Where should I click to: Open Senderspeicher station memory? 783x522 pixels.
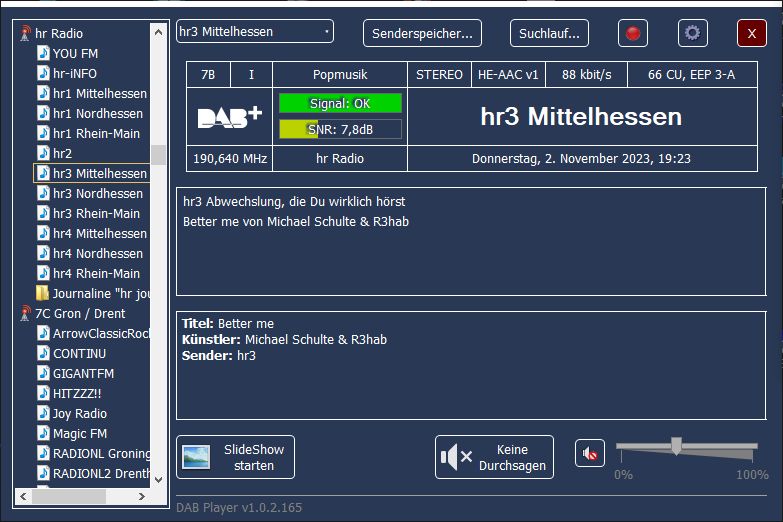coord(422,33)
